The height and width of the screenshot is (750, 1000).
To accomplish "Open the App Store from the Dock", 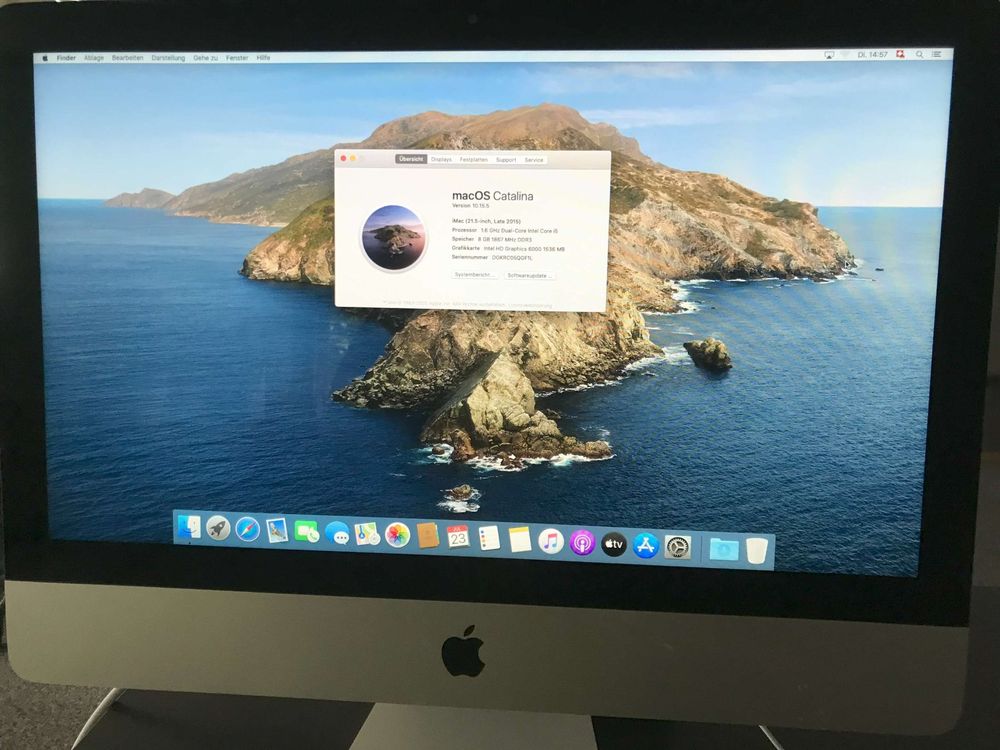I will pyautogui.click(x=645, y=546).
